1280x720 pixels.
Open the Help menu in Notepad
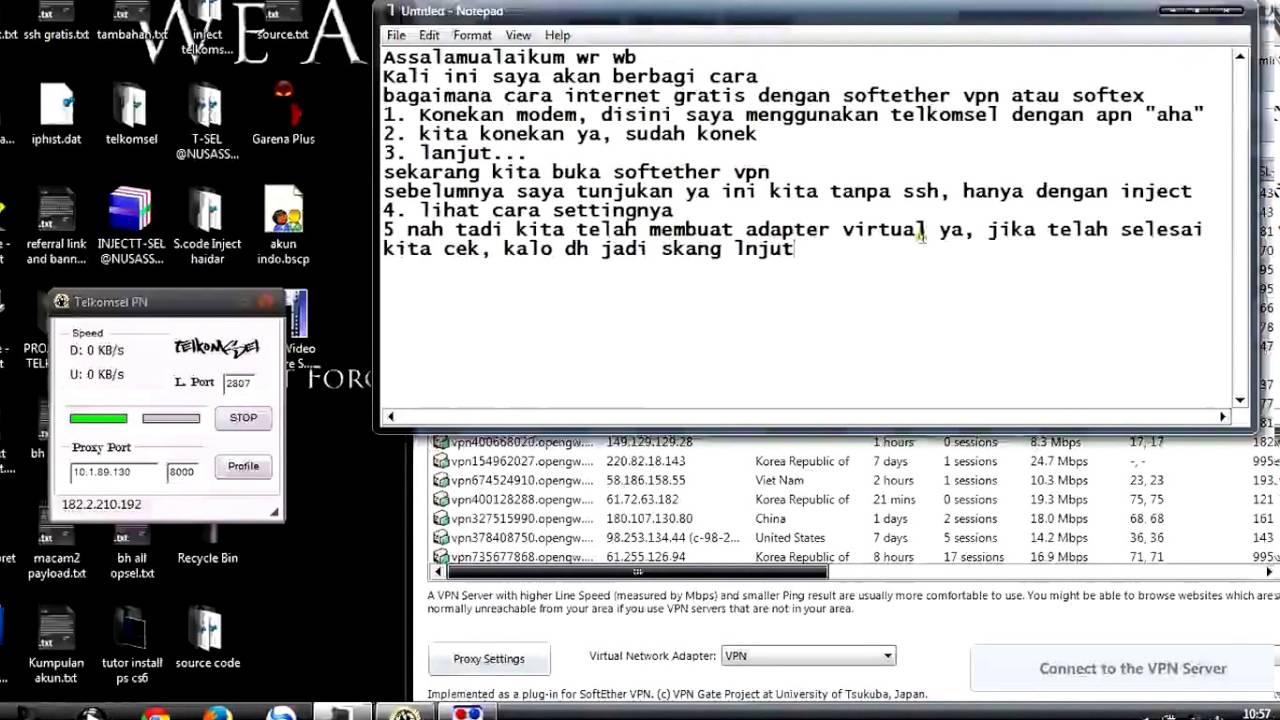[x=557, y=35]
